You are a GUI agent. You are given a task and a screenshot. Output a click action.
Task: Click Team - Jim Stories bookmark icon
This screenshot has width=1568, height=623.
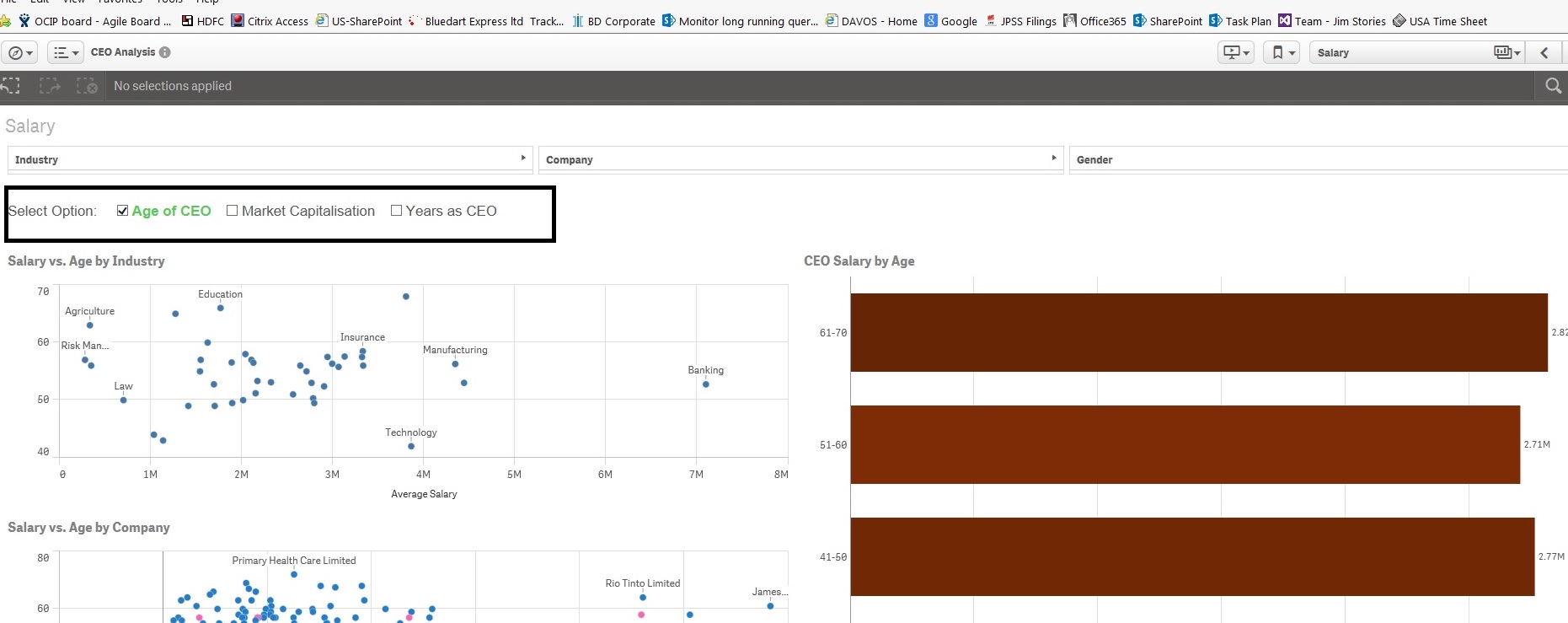[x=1285, y=20]
